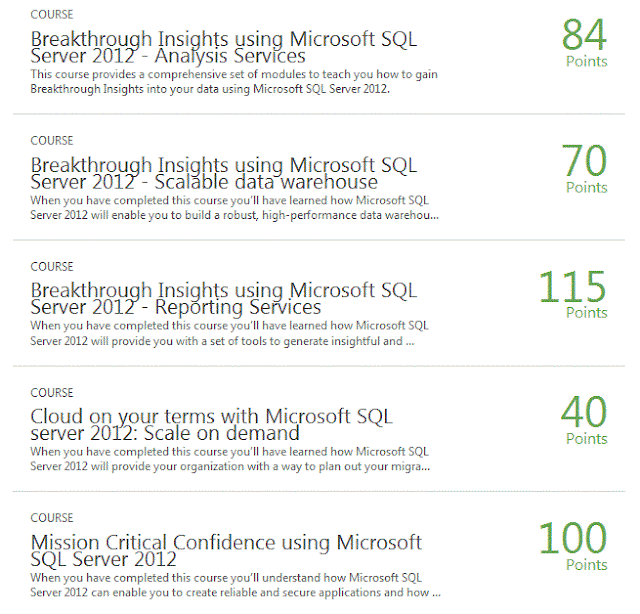
Task: Select the 115 points number
Action: (x=573, y=286)
